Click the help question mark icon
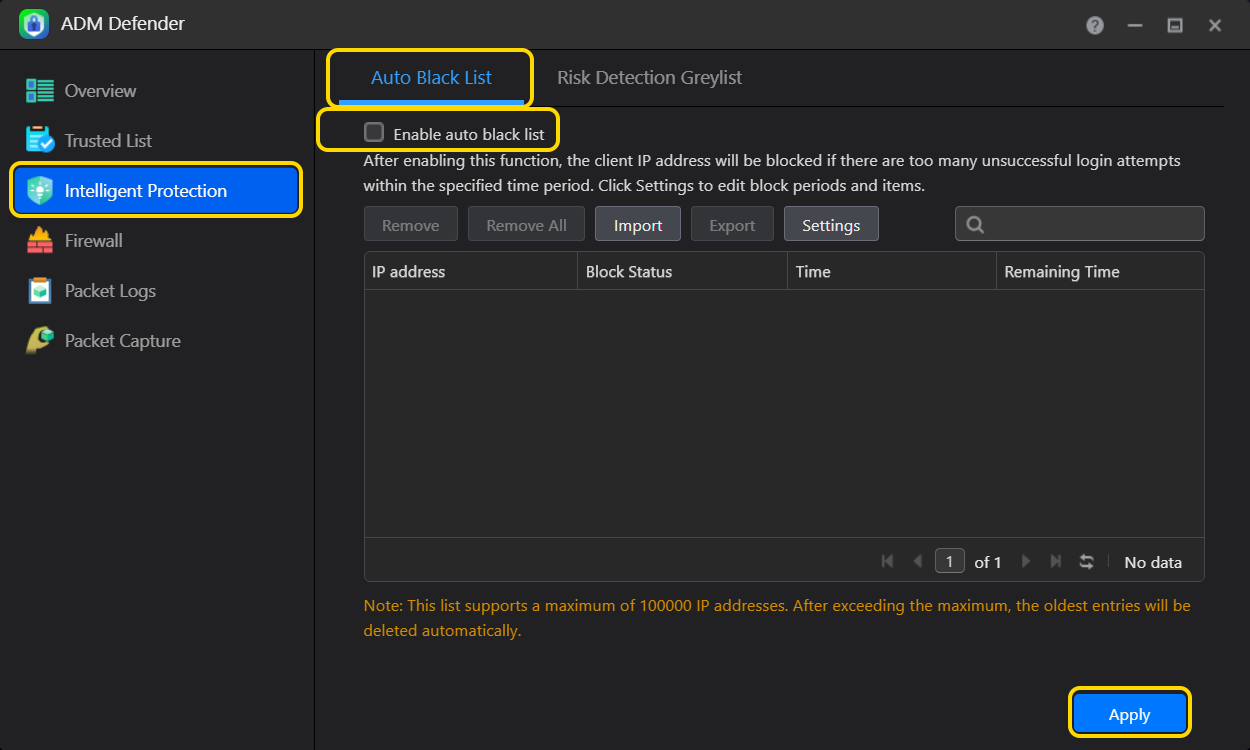This screenshot has width=1250, height=750. pyautogui.click(x=1095, y=25)
